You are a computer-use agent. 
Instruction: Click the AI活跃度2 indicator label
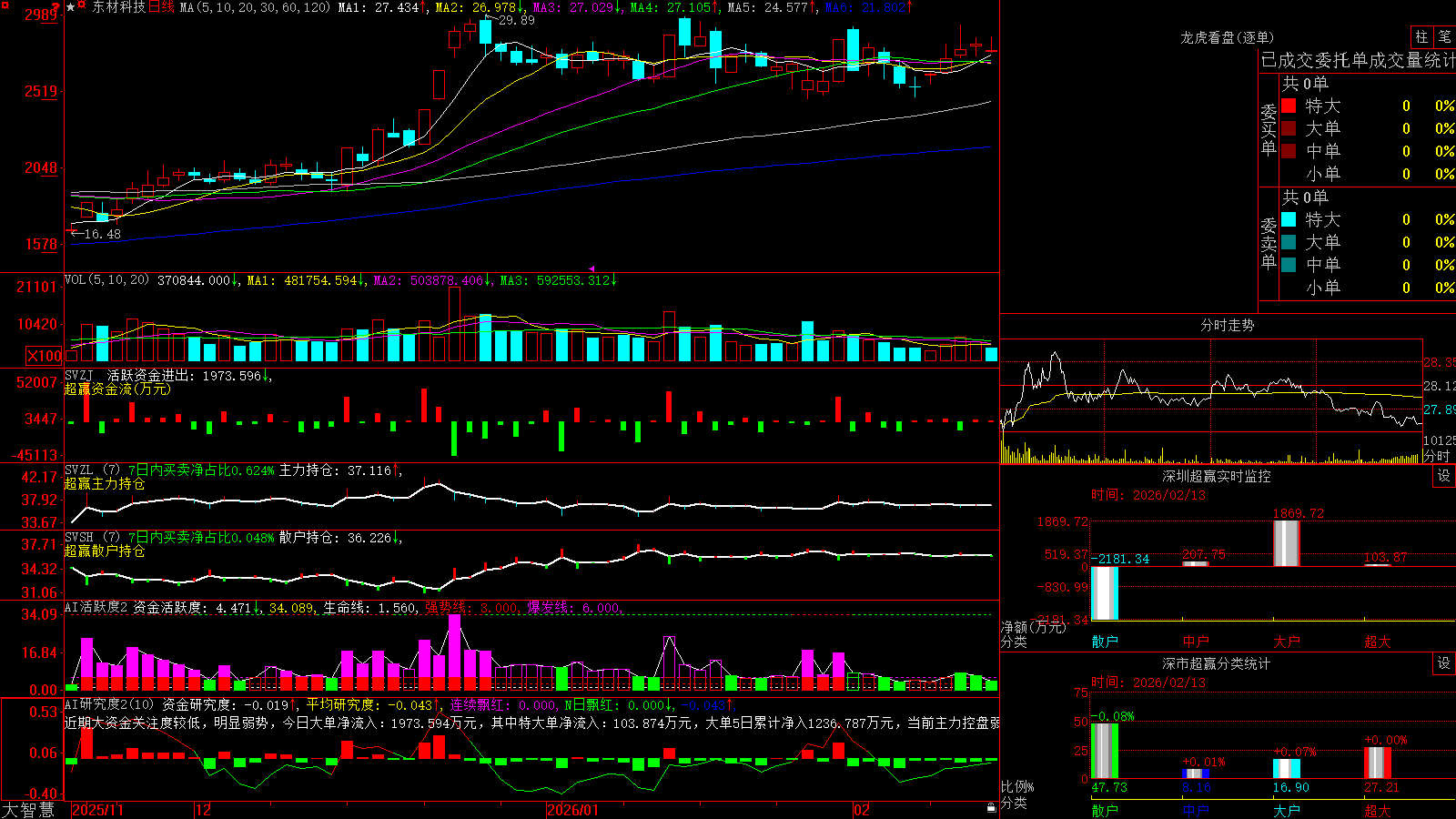click(96, 607)
